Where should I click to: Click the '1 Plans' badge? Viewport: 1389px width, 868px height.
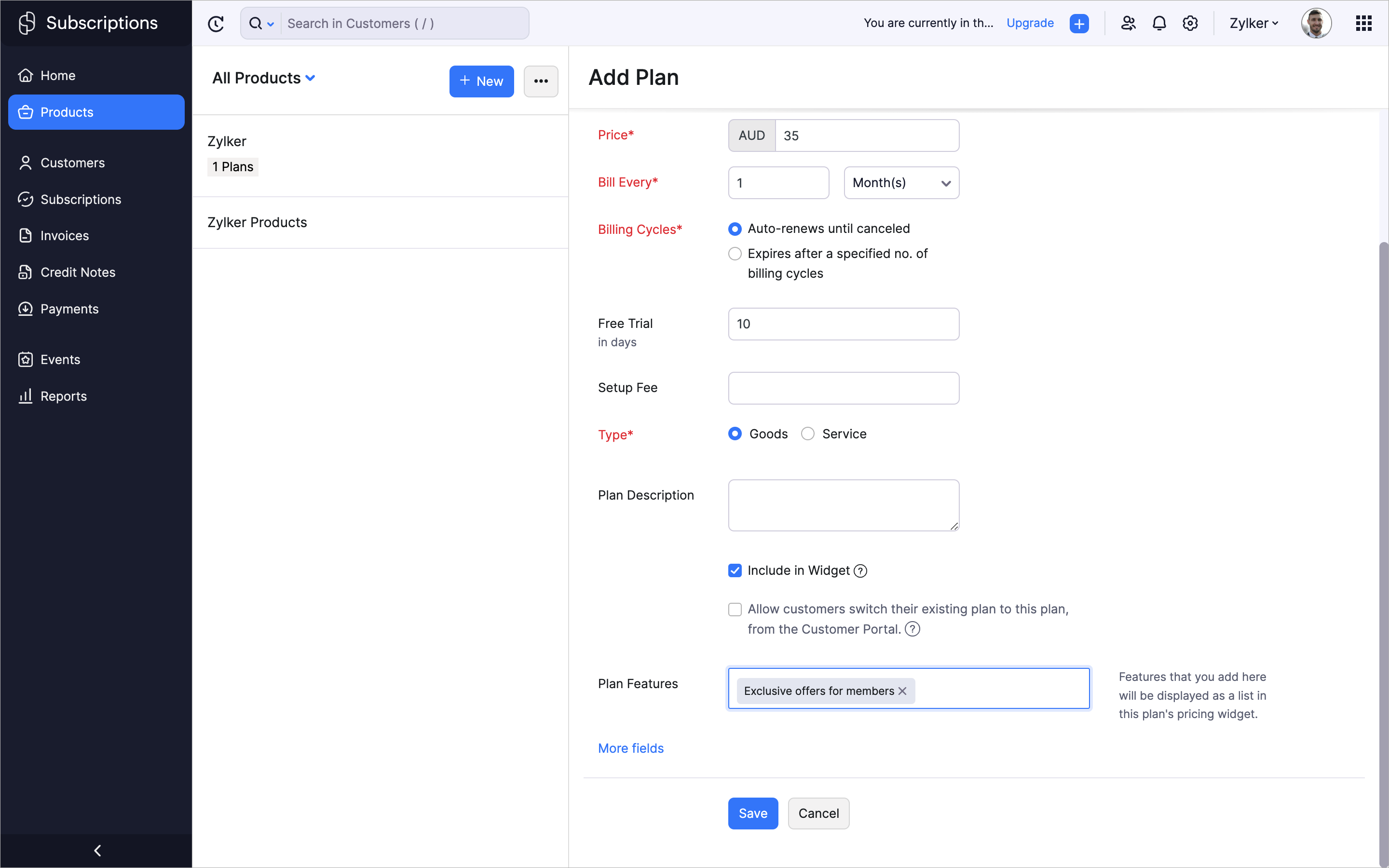(232, 167)
